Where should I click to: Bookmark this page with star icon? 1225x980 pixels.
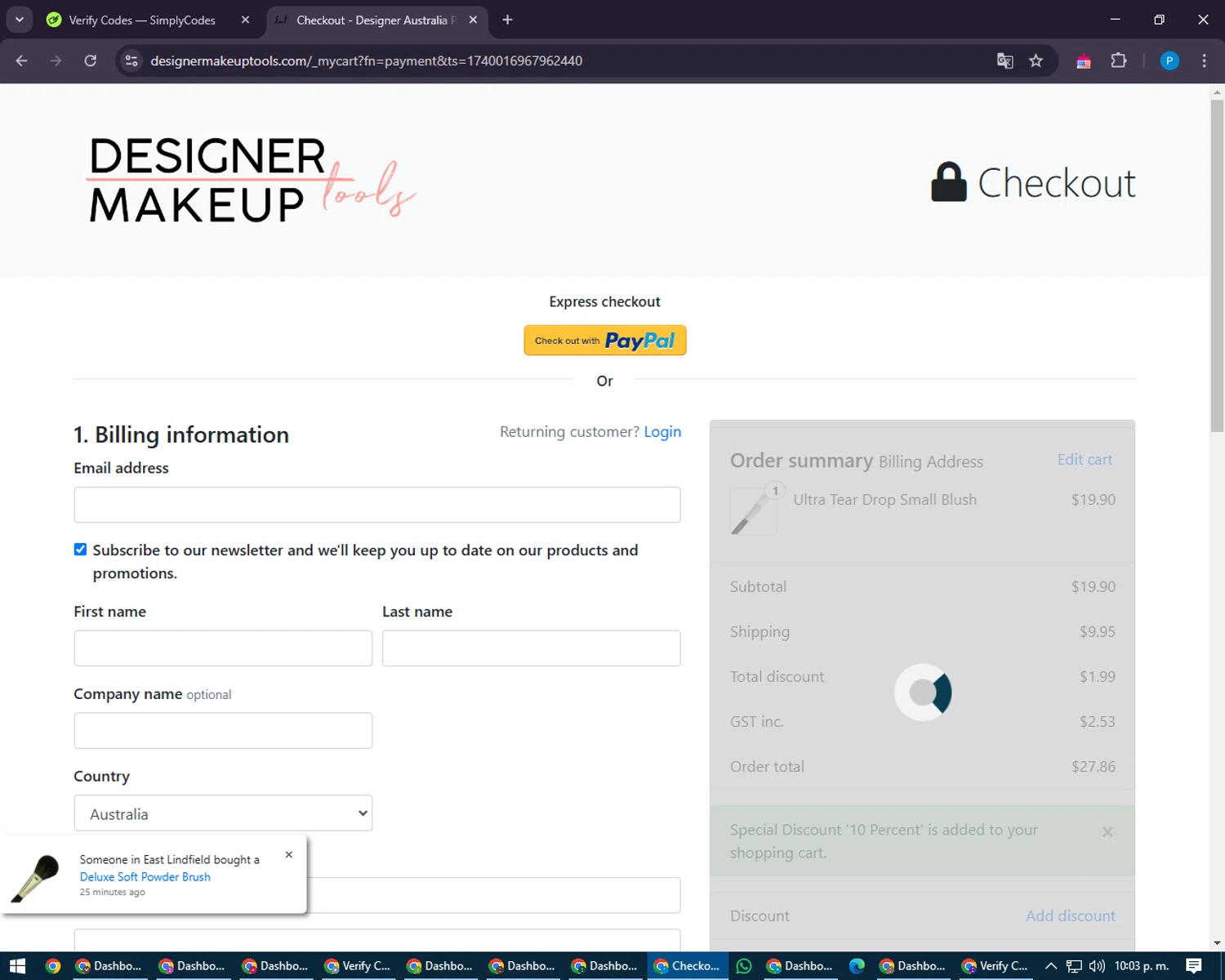[1036, 60]
